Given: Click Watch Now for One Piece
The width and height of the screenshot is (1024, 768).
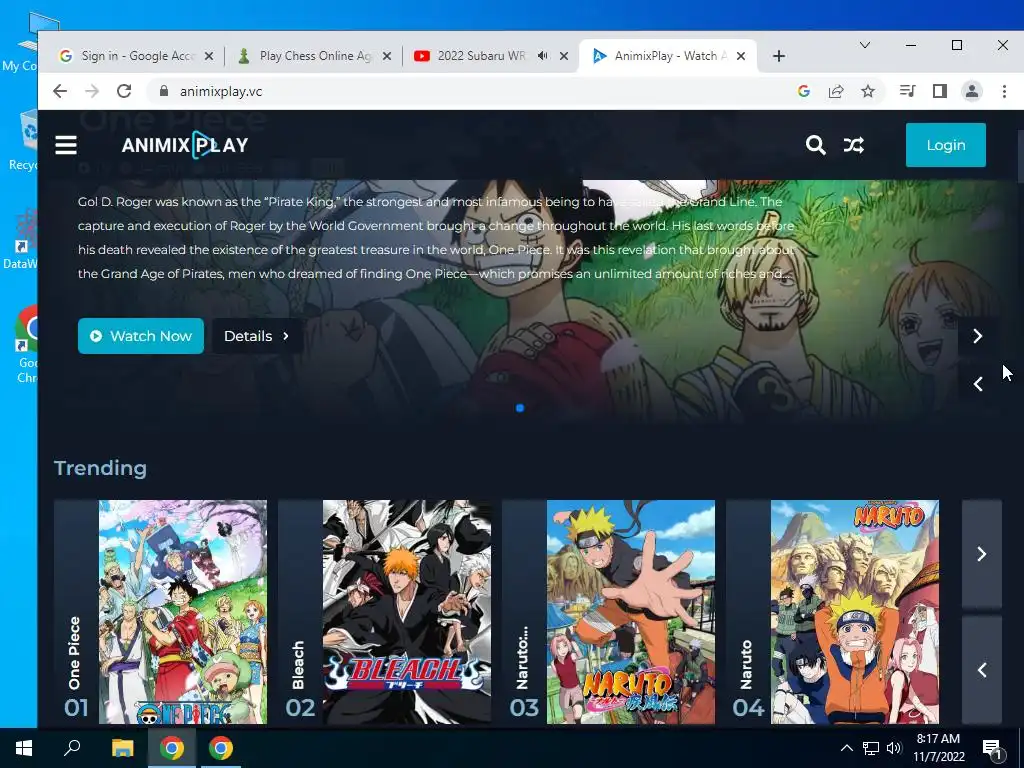Looking at the screenshot, I should pyautogui.click(x=140, y=336).
